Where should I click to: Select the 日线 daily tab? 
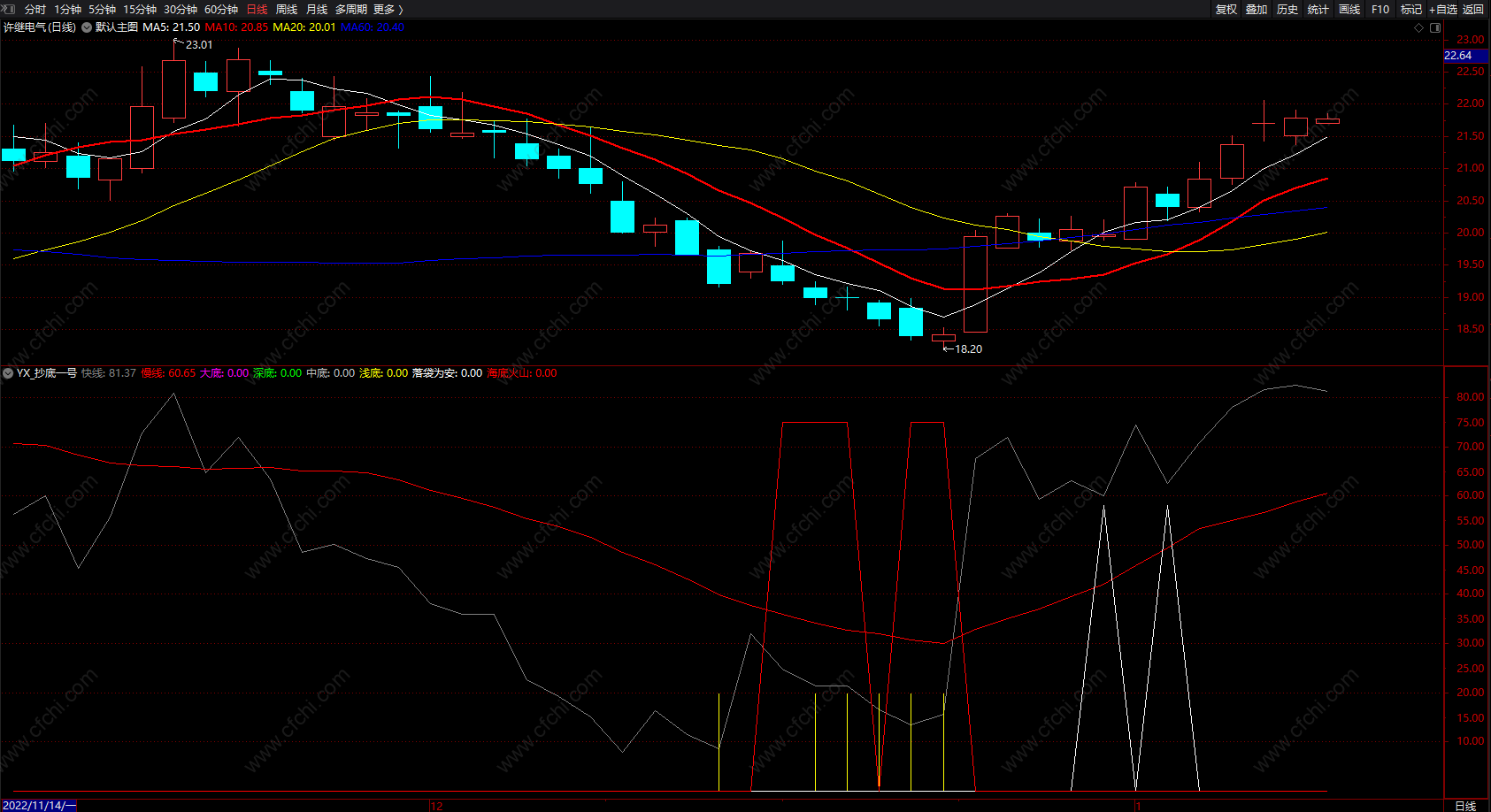click(x=257, y=9)
